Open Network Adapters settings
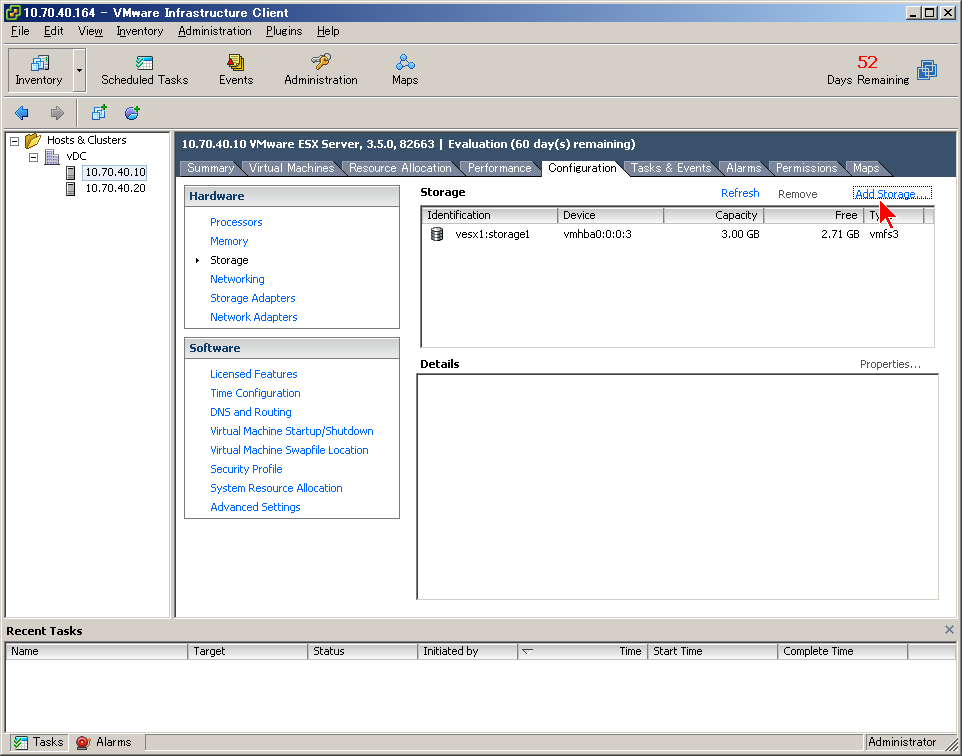This screenshot has width=962, height=756. pyautogui.click(x=253, y=317)
